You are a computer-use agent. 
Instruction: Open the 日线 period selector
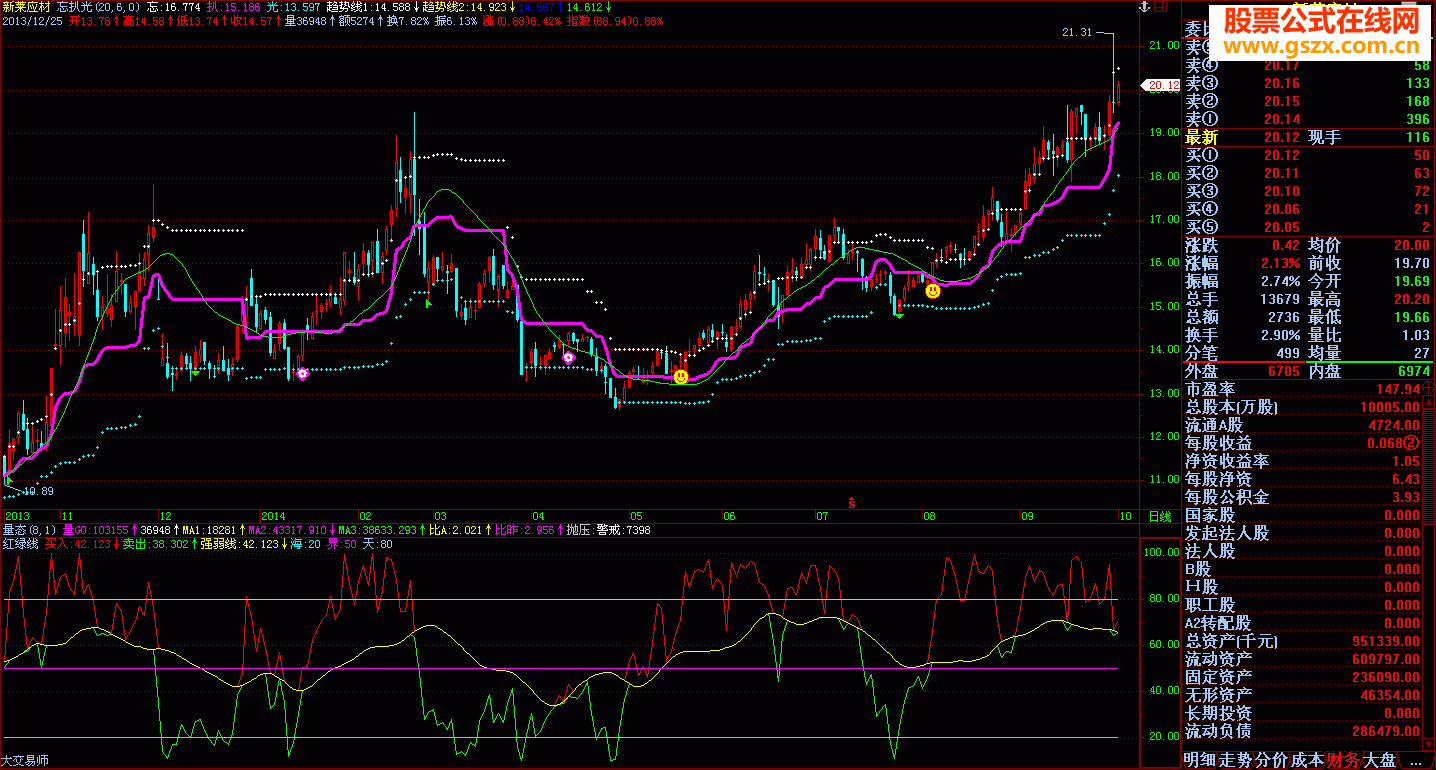click(1160, 516)
